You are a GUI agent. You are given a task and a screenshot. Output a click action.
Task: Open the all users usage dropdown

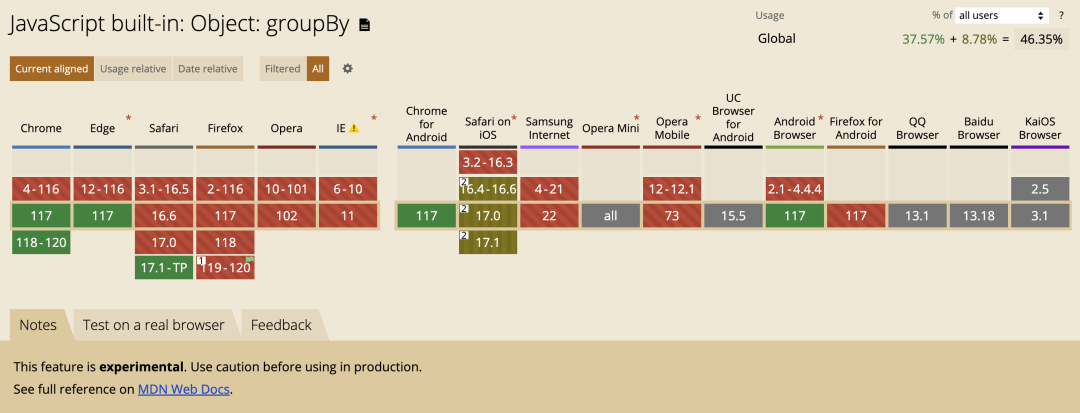coord(1001,15)
